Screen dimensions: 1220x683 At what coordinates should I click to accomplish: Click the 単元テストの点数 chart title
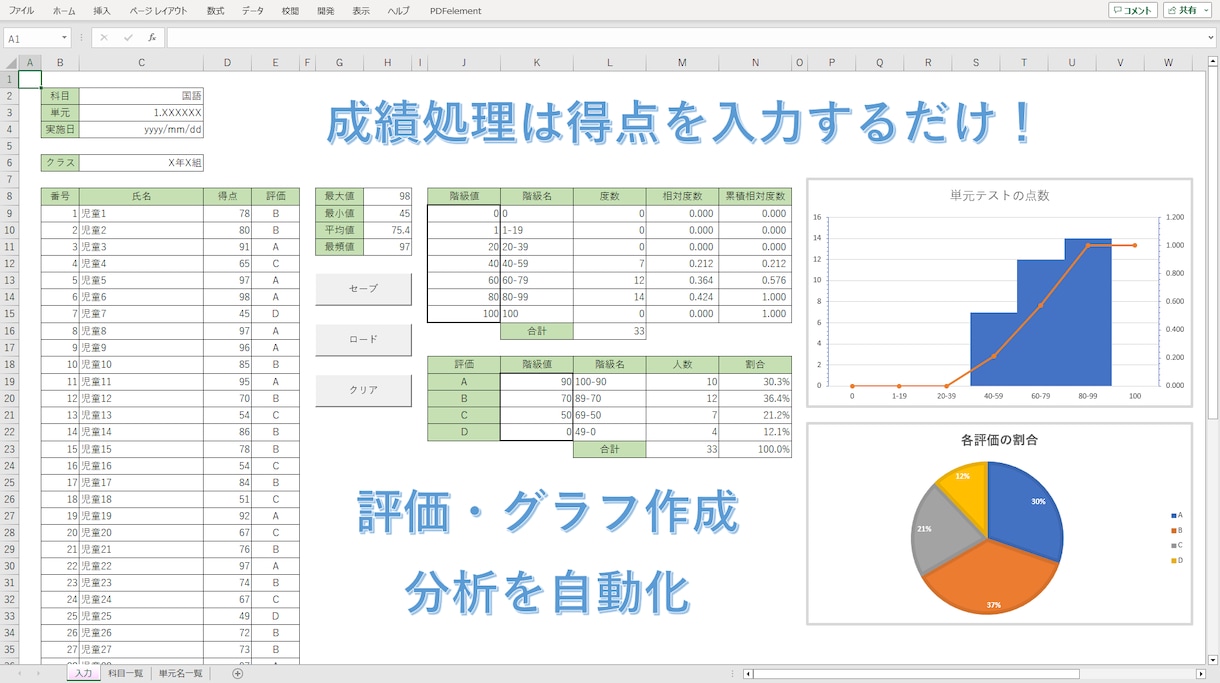(x=999, y=195)
